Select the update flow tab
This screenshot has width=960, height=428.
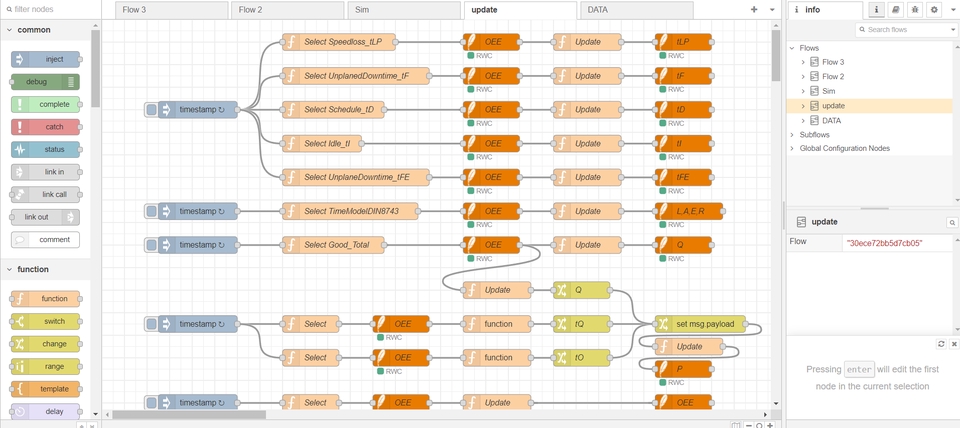tap(520, 10)
